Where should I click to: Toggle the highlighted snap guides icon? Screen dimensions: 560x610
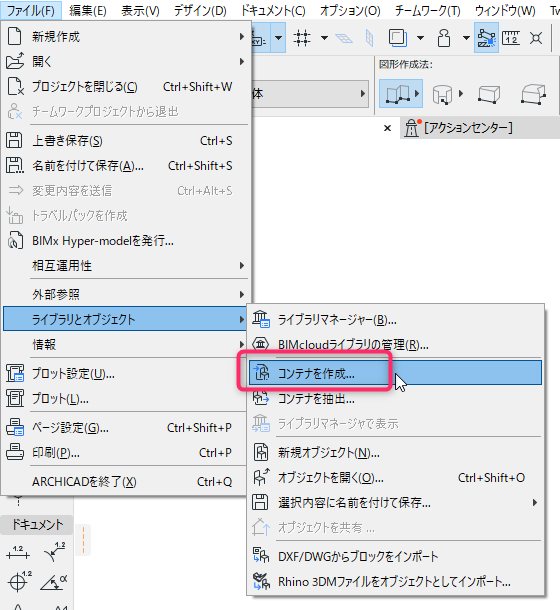[x=486, y=38]
